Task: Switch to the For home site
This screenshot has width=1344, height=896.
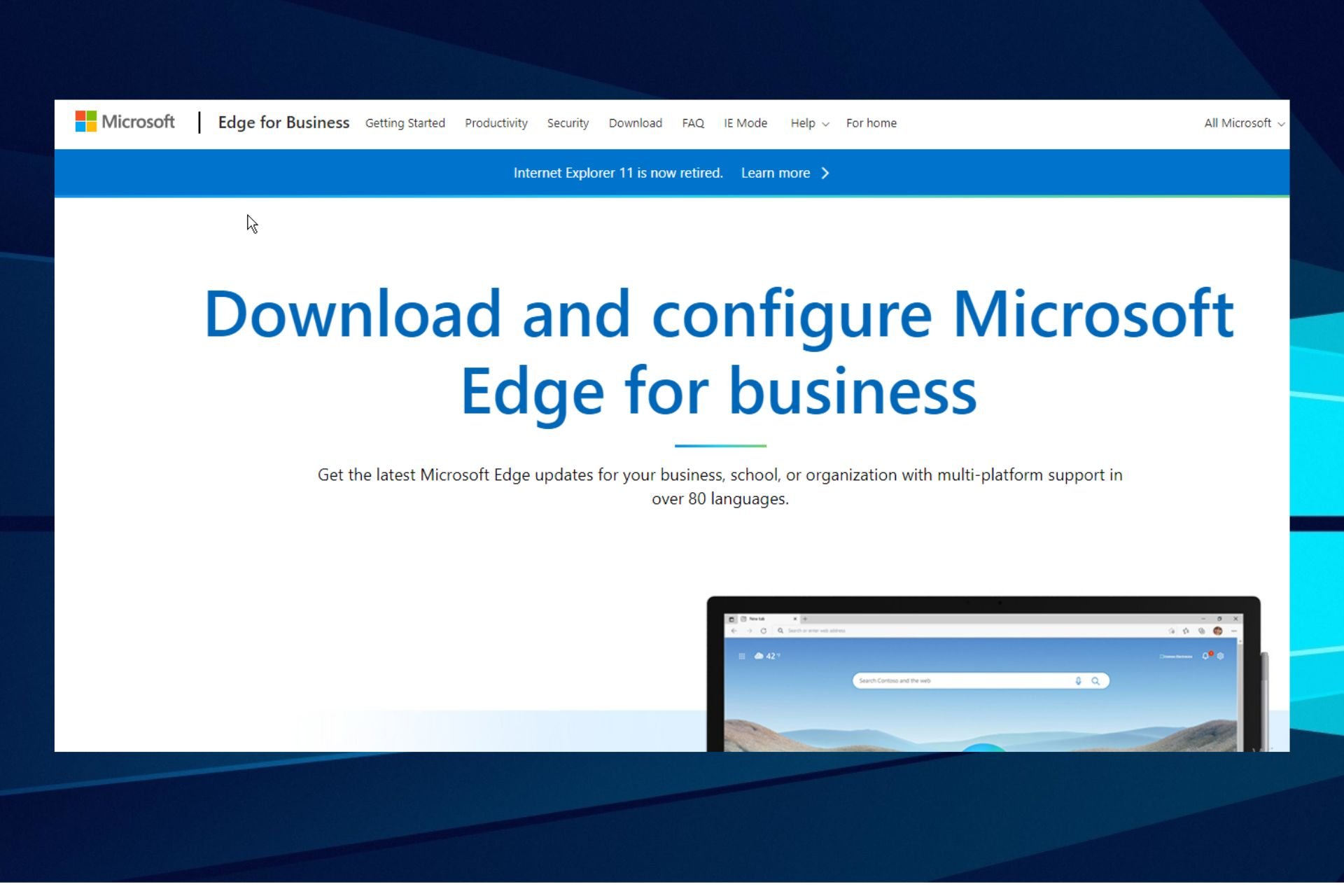Action: [871, 123]
